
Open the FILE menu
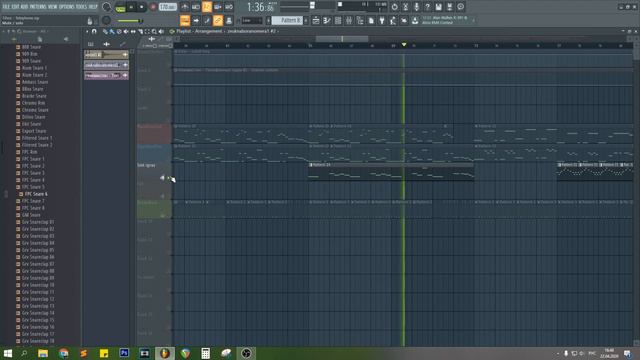[6, 7]
